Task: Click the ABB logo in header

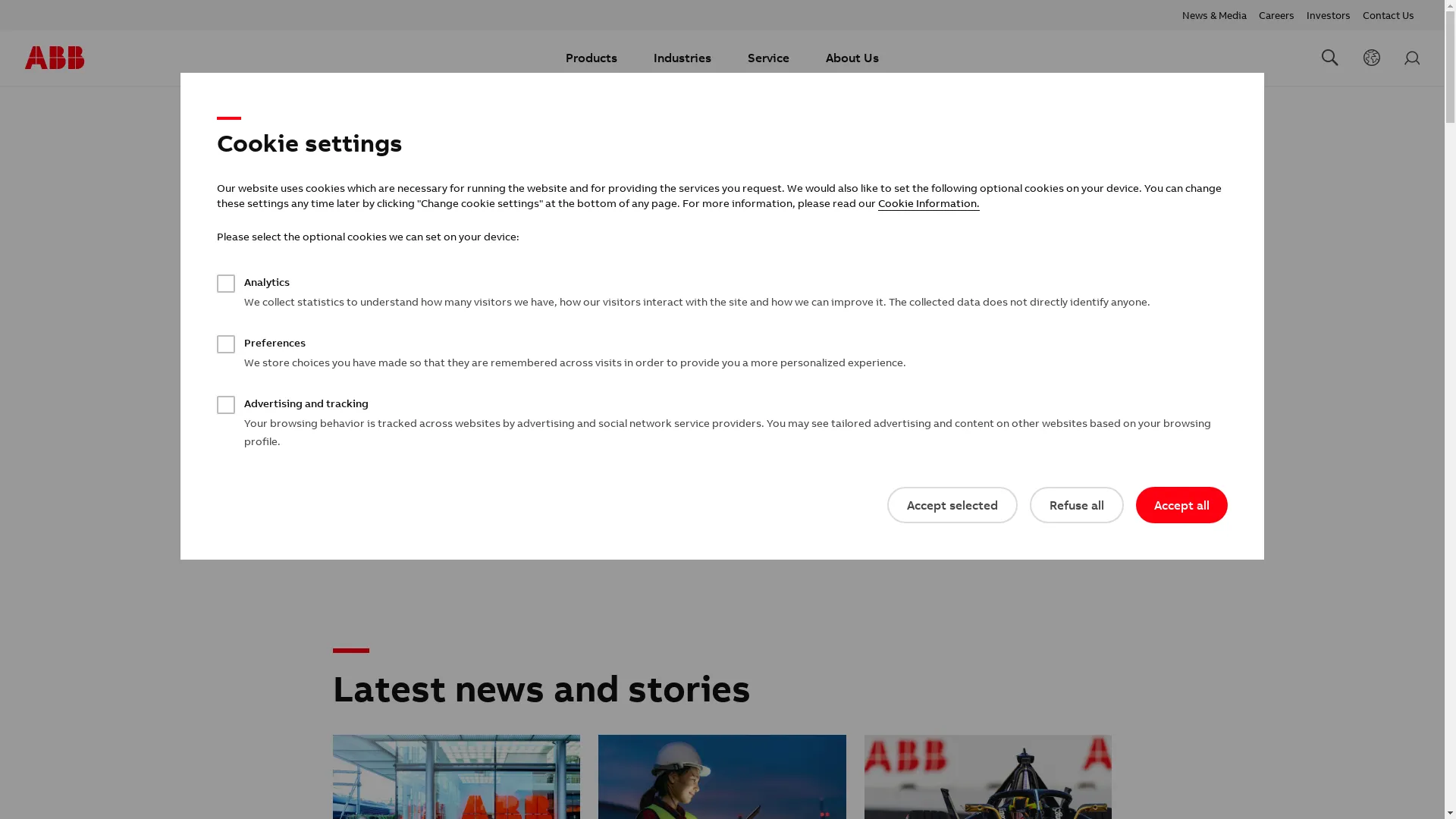Action: click(55, 58)
